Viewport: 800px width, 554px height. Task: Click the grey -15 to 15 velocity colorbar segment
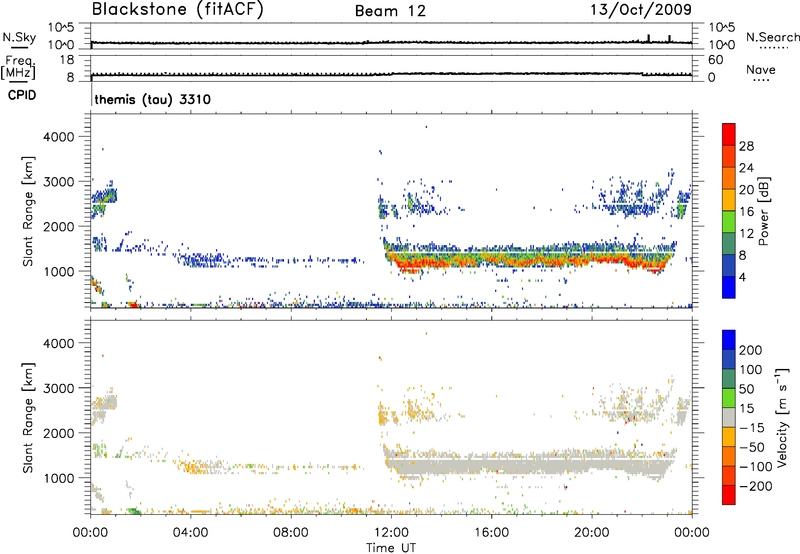point(729,417)
